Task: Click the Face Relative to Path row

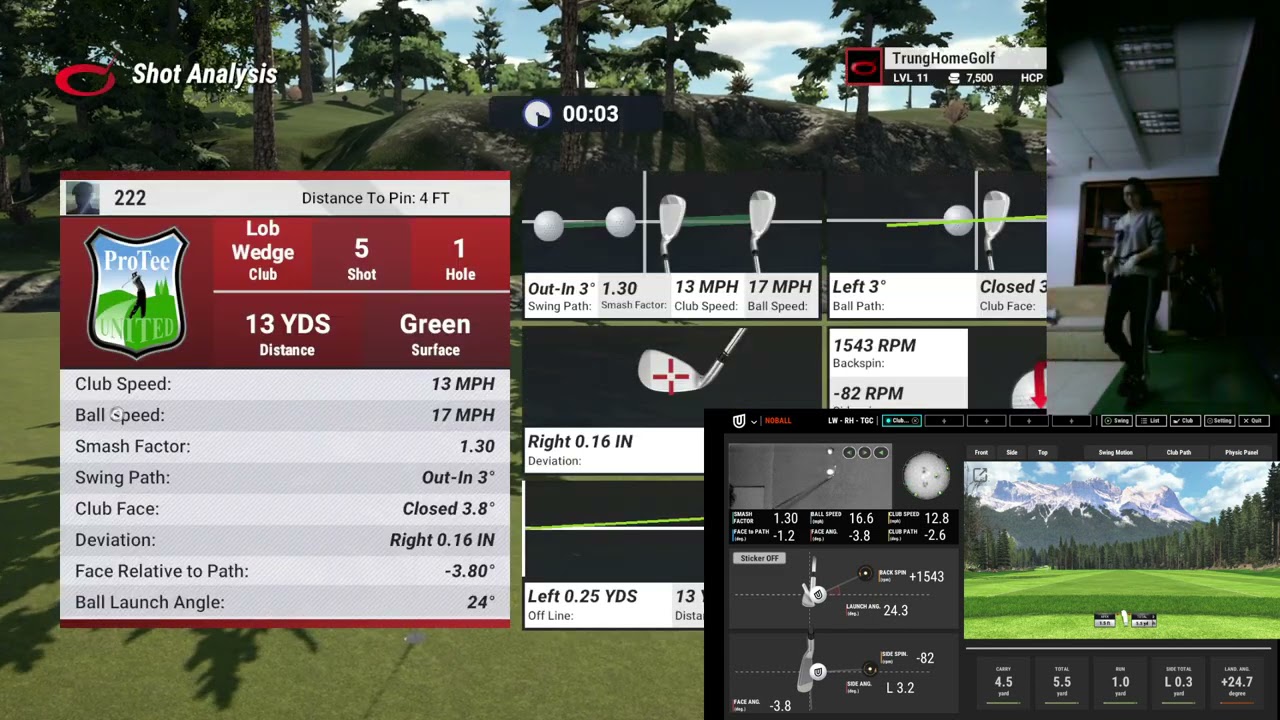Action: (x=285, y=571)
